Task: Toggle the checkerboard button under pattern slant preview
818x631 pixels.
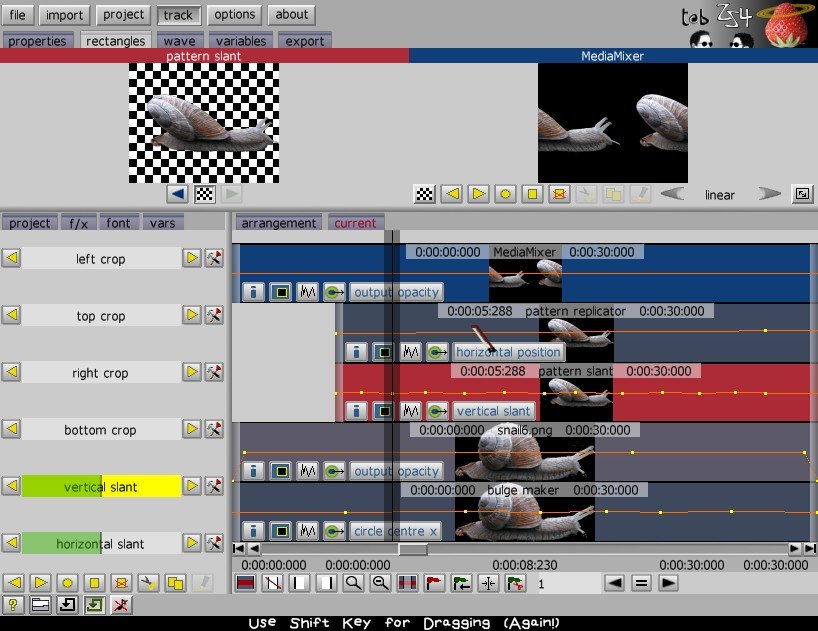Action: click(205, 194)
